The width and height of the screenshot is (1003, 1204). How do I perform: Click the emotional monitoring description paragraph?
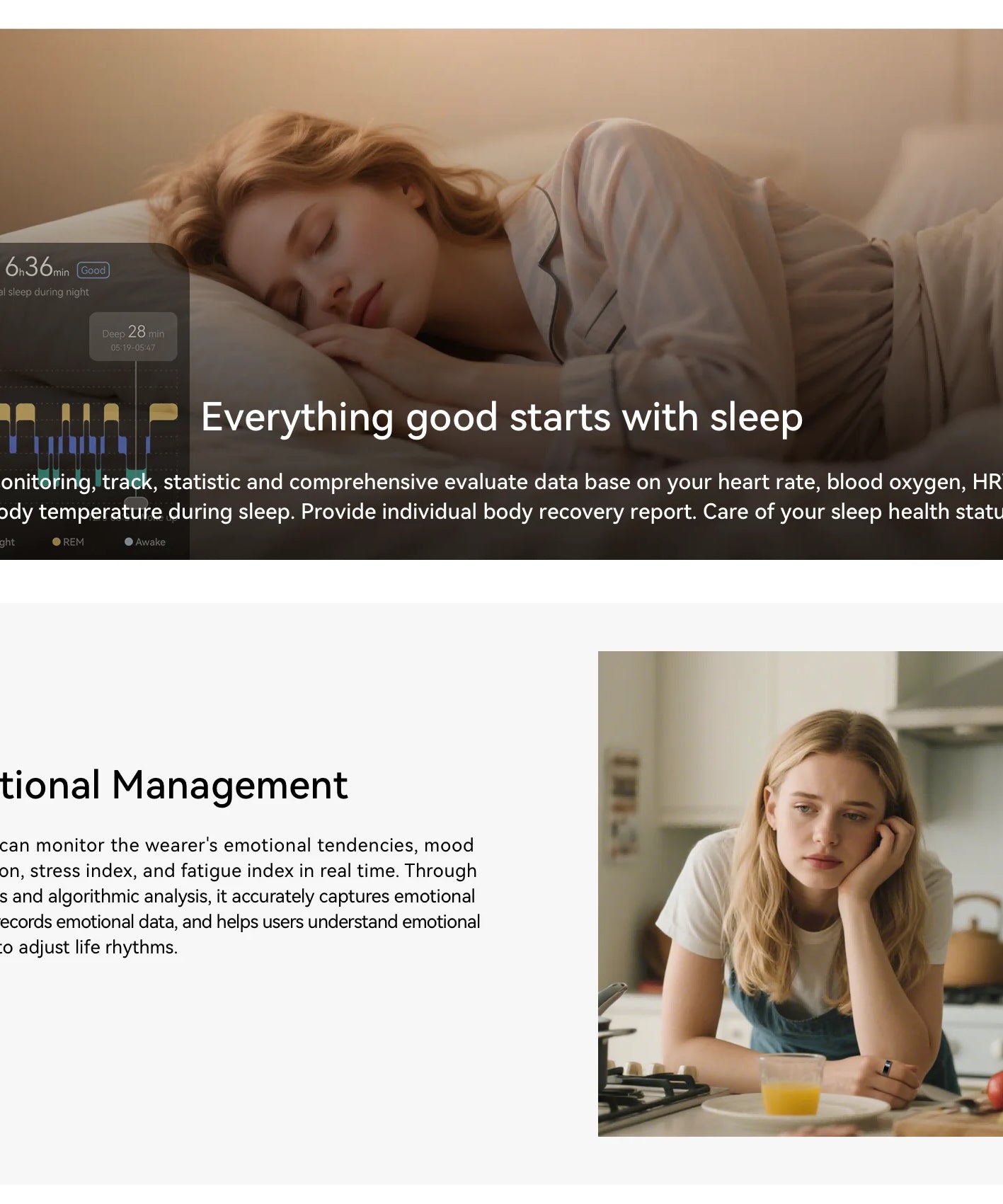point(240,896)
